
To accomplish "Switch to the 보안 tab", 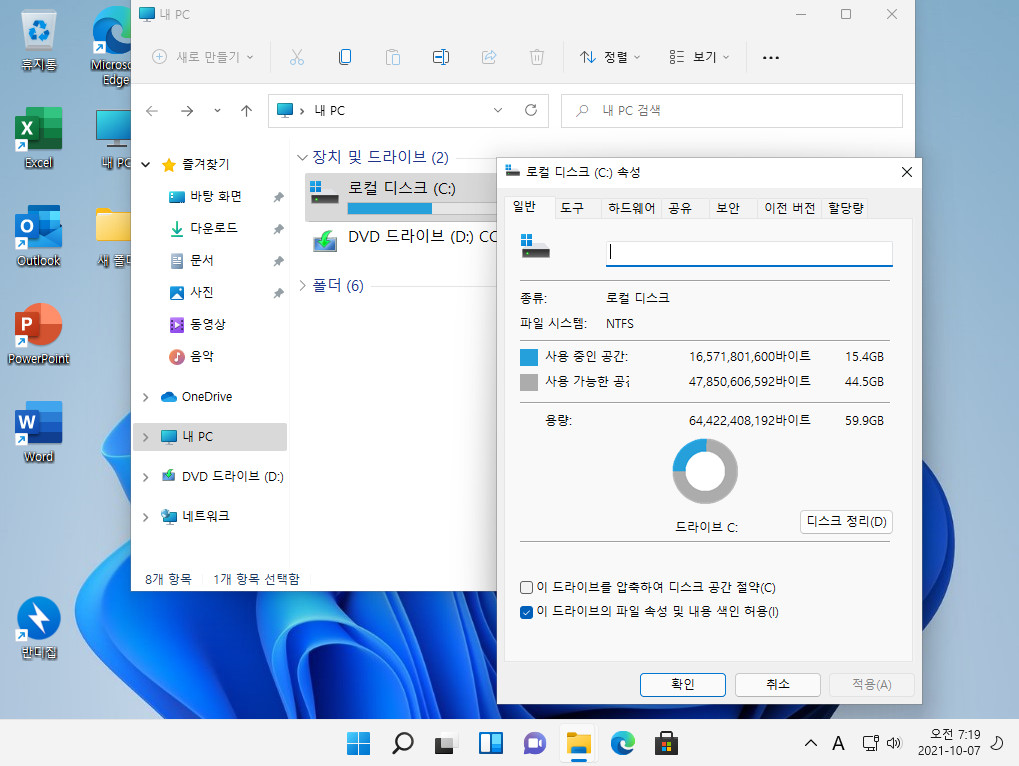I will click(x=728, y=208).
